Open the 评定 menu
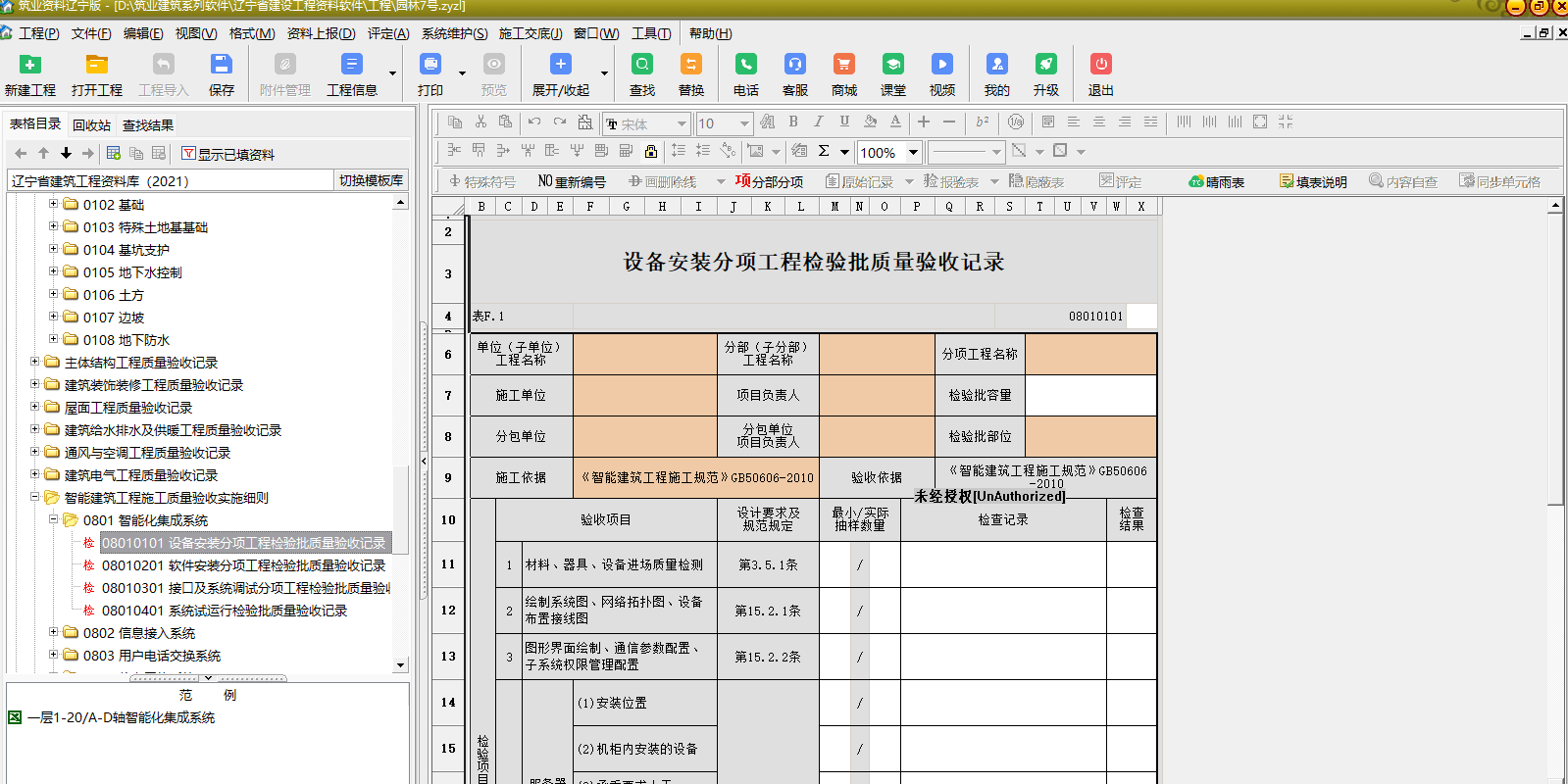 [387, 33]
